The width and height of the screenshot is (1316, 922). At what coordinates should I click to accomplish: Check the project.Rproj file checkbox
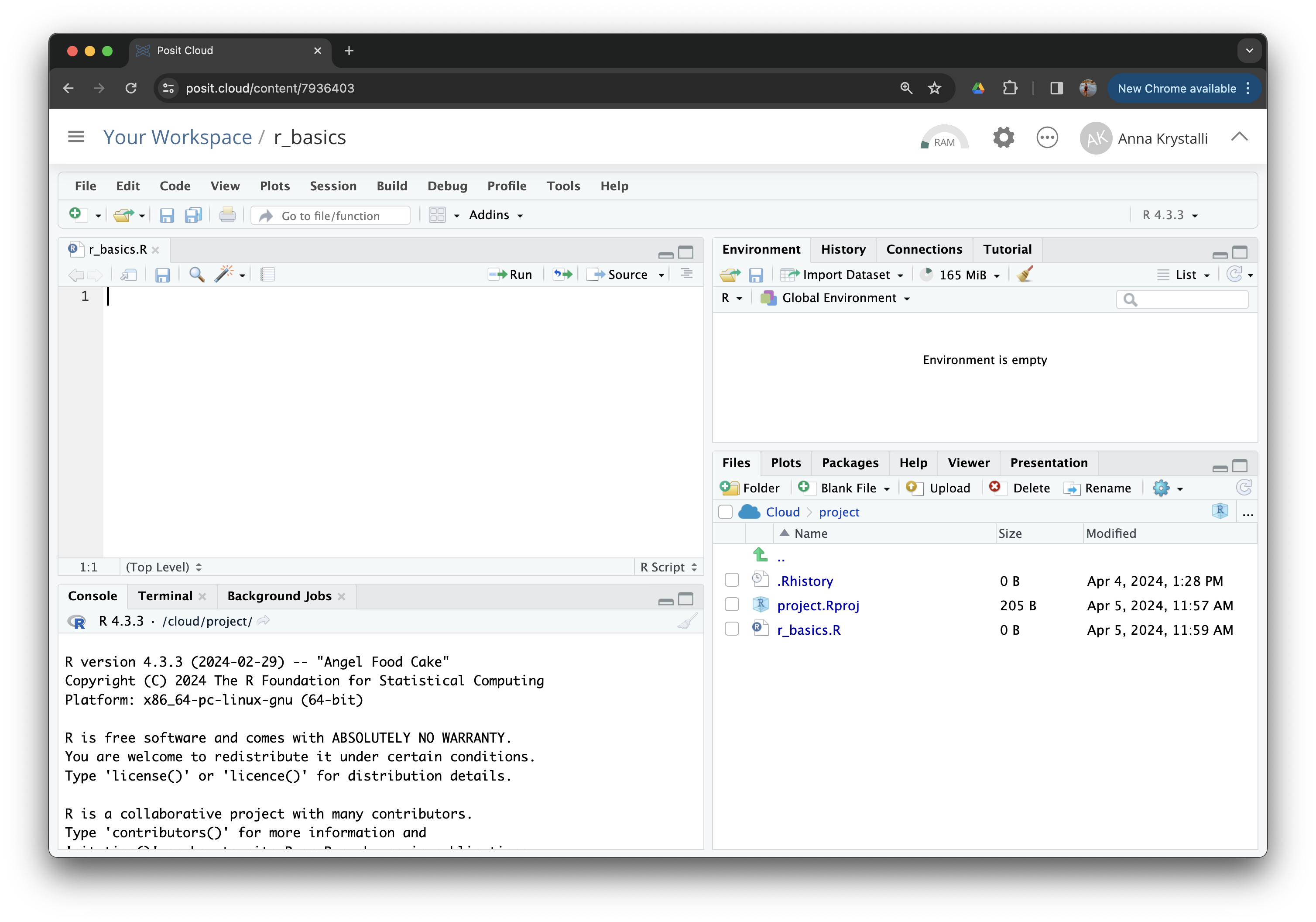732,604
